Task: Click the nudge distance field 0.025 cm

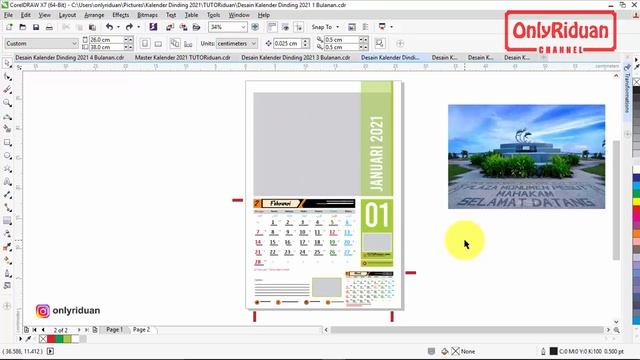Action: click(287, 43)
